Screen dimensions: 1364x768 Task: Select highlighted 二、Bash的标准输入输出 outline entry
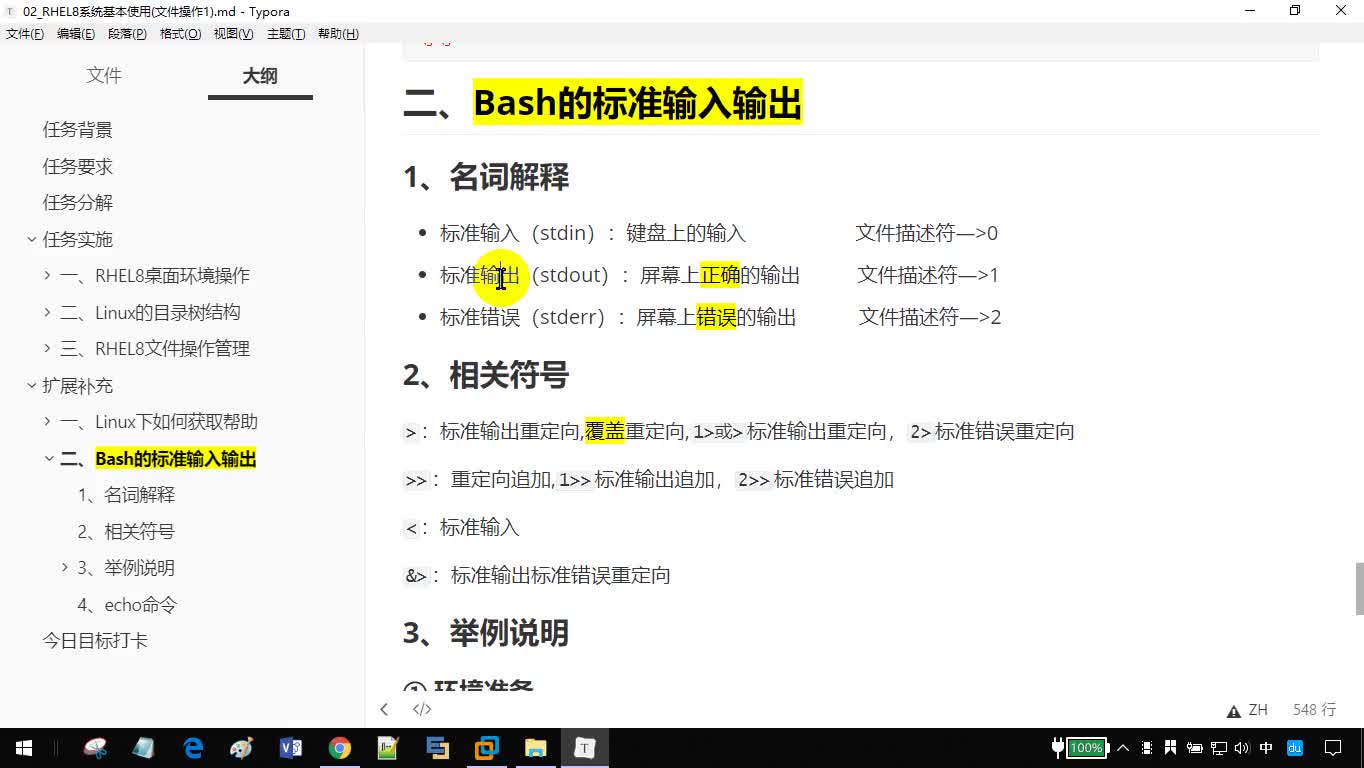158,459
